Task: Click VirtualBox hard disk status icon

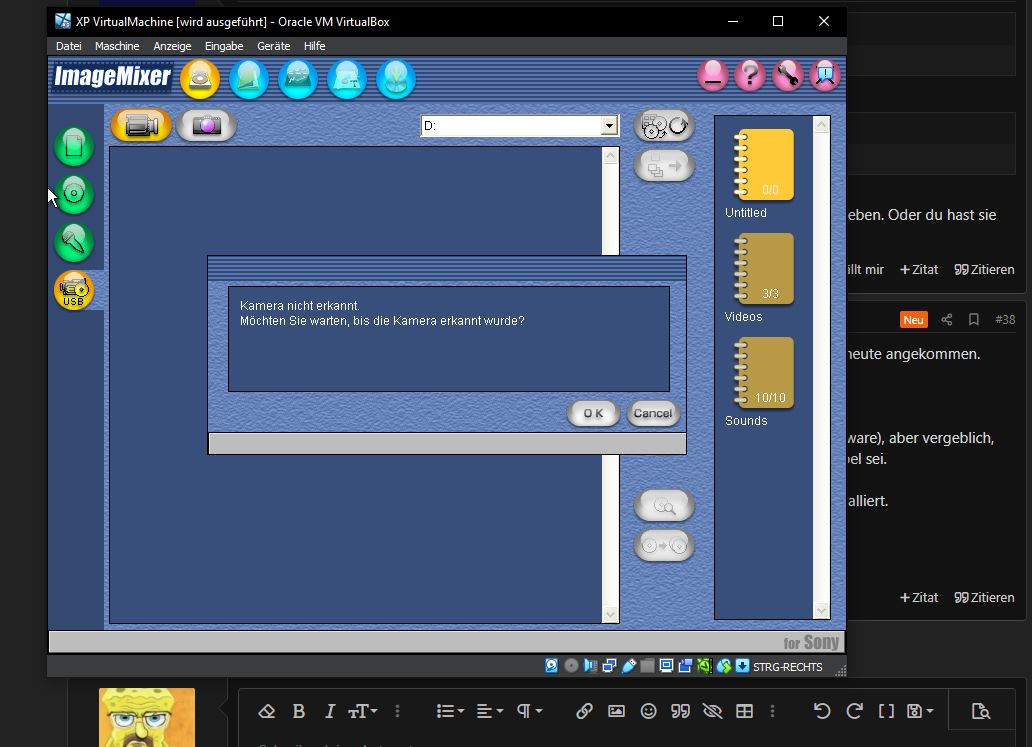Action: click(552, 666)
